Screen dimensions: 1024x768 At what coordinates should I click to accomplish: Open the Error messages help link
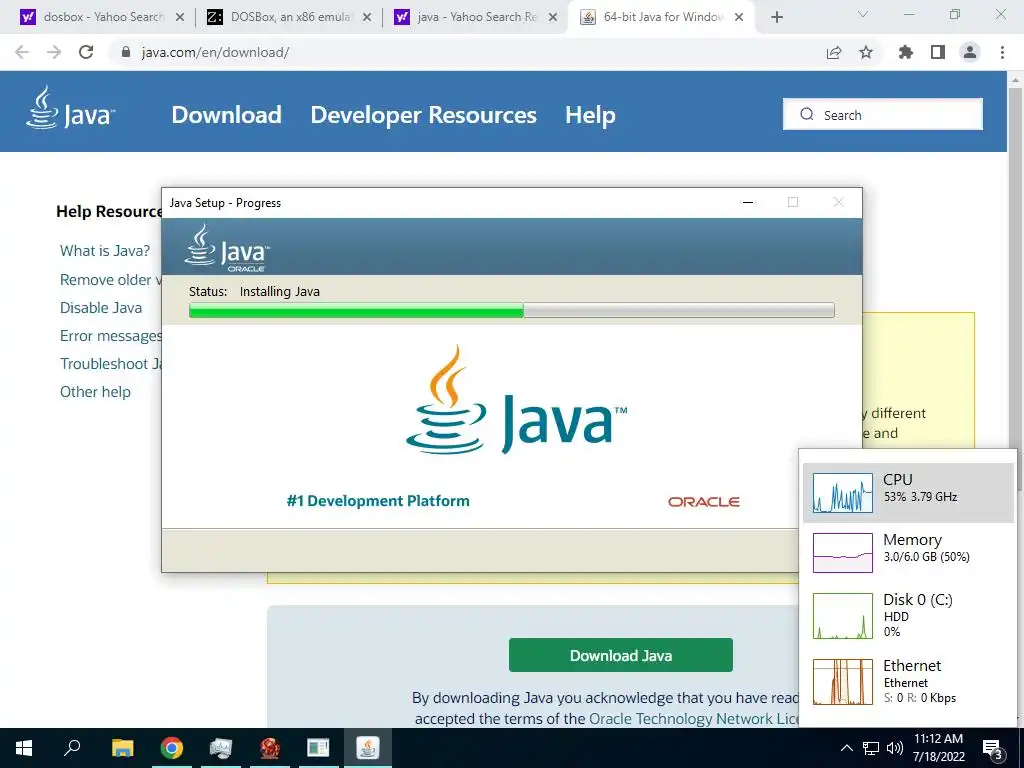(110, 336)
